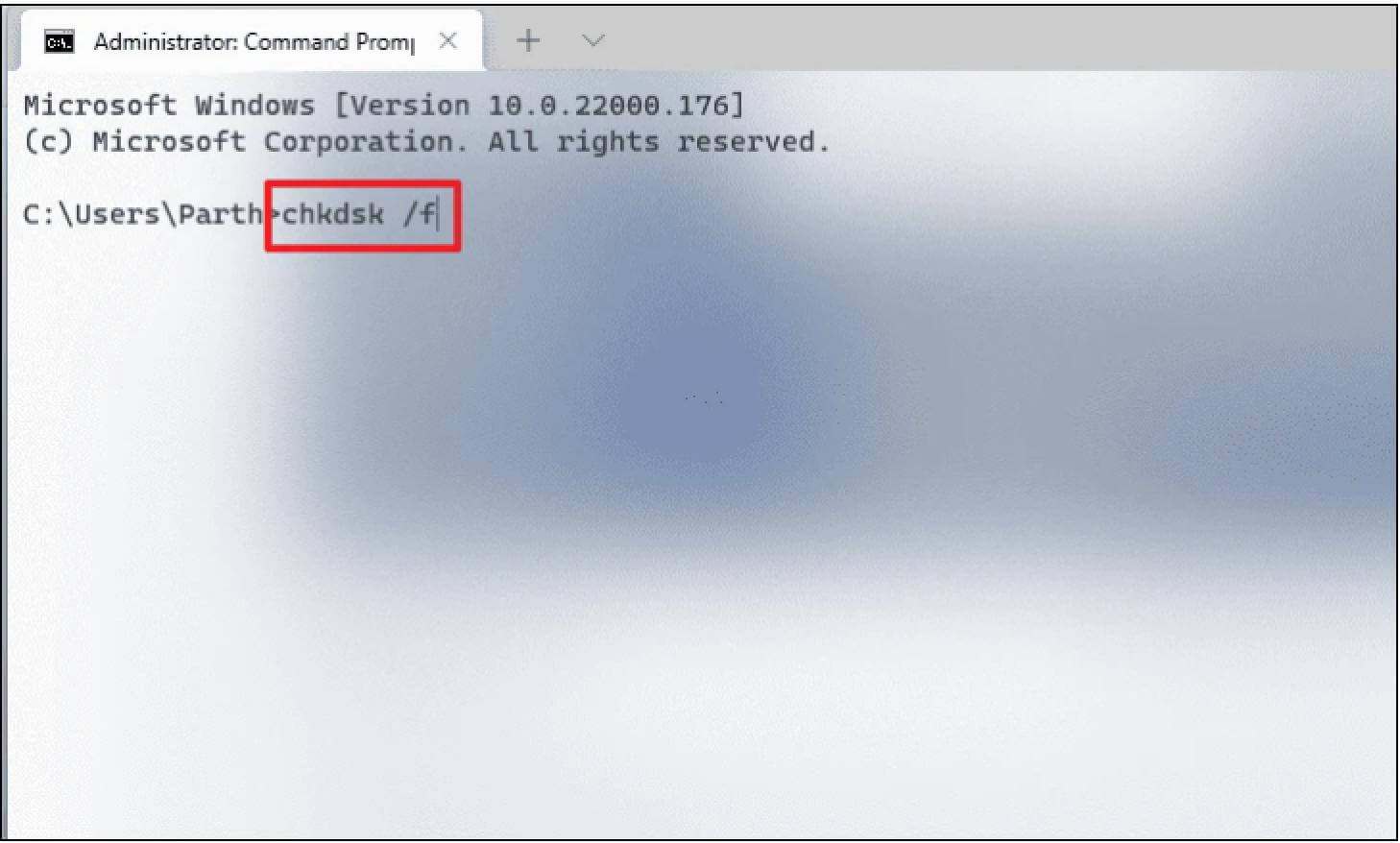Expand the new tab profile dropdown chevron
Image resolution: width=1400 pixels, height=843 pixels.
click(x=593, y=40)
